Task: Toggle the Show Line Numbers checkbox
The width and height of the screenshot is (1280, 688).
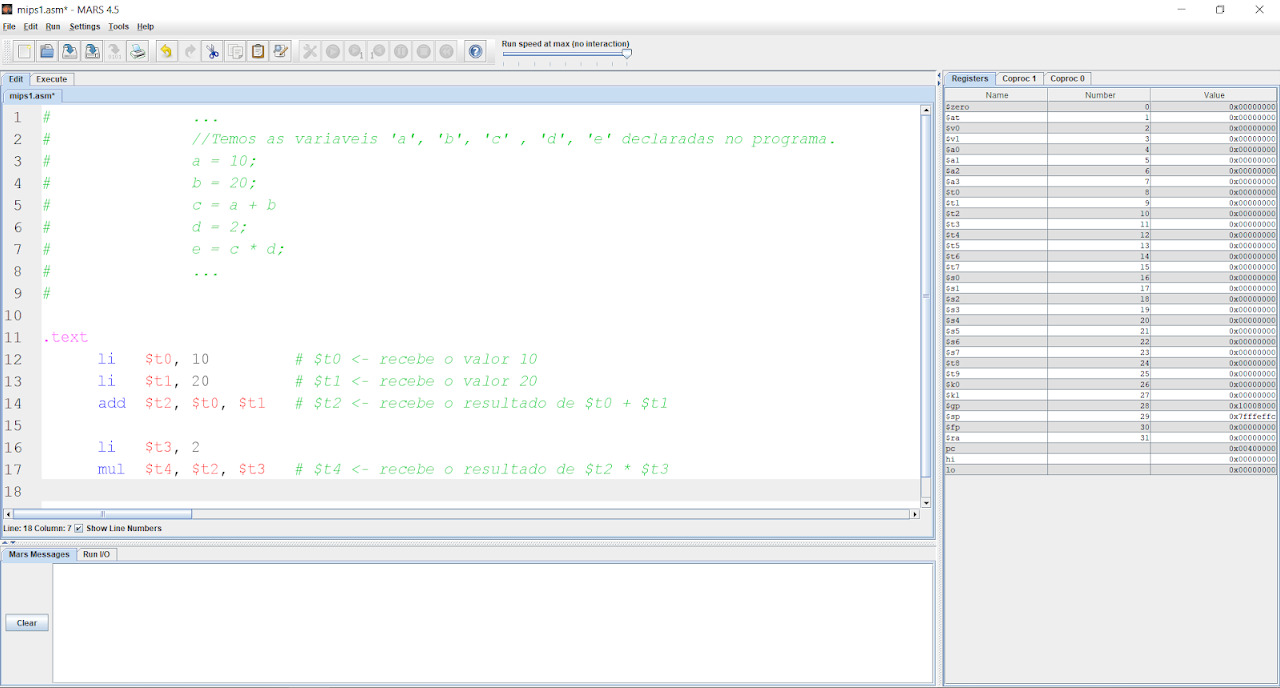Action: click(x=79, y=528)
